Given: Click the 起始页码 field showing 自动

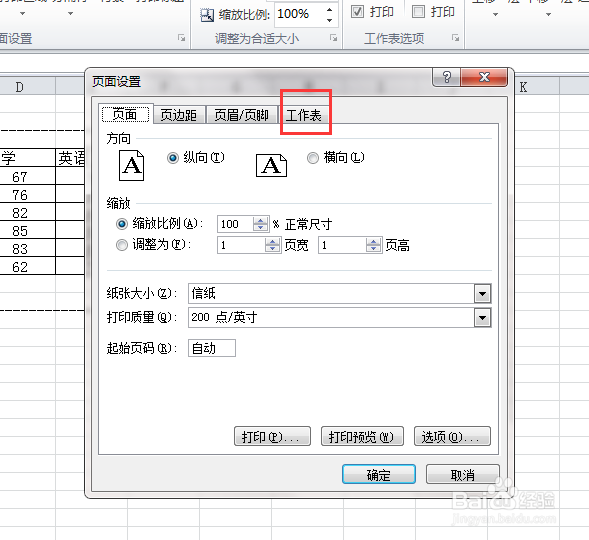Looking at the screenshot, I should tap(212, 348).
